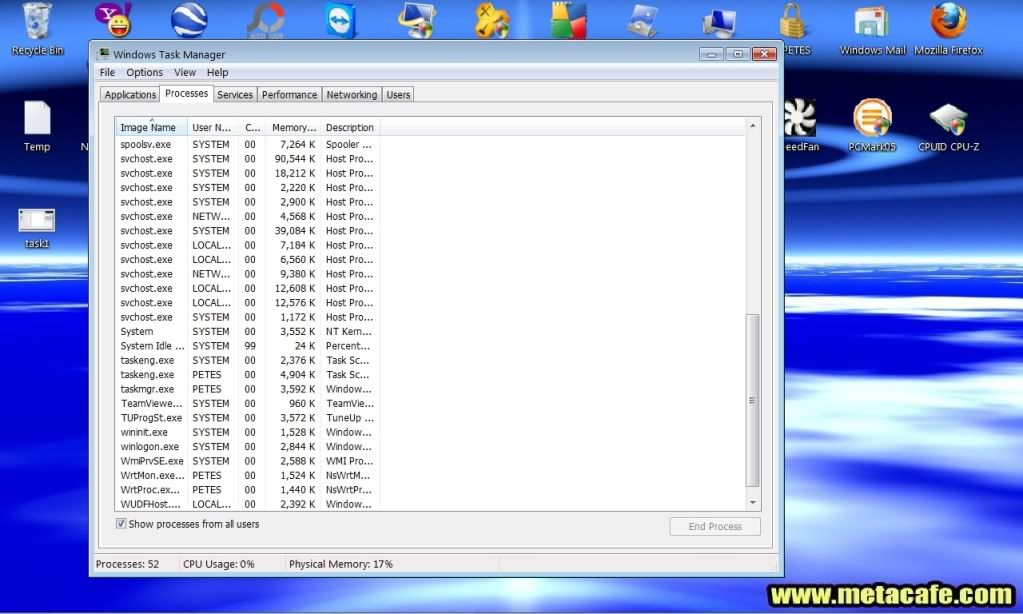Select the taskmgr.exe process row

coord(147,389)
